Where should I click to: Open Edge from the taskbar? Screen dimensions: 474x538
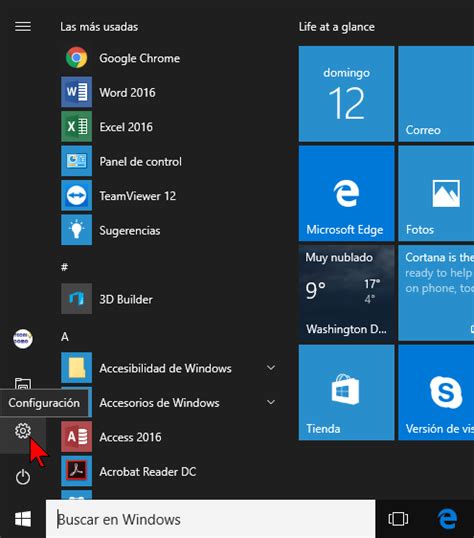pos(447,519)
